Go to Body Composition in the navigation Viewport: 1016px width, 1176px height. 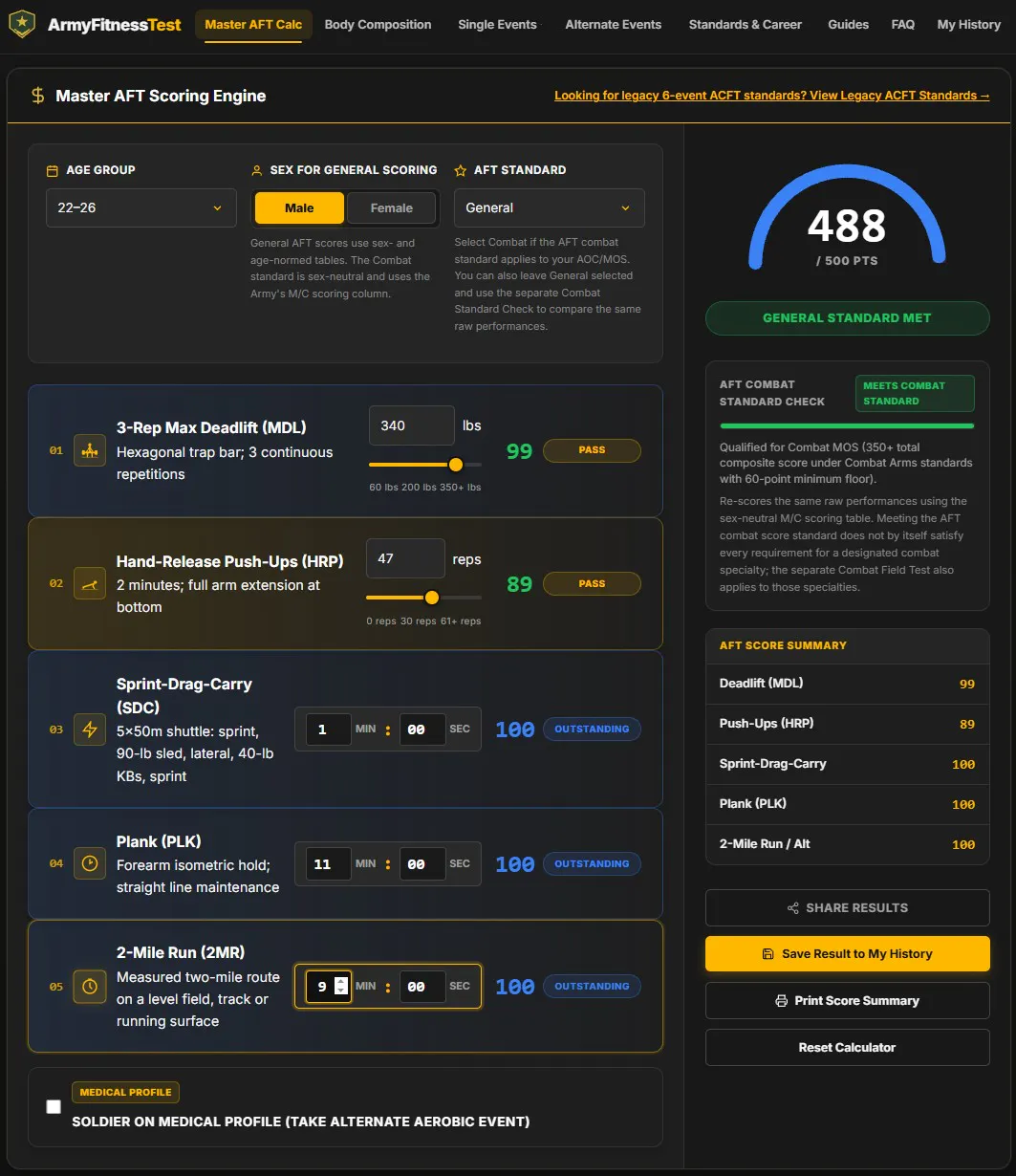(x=378, y=25)
